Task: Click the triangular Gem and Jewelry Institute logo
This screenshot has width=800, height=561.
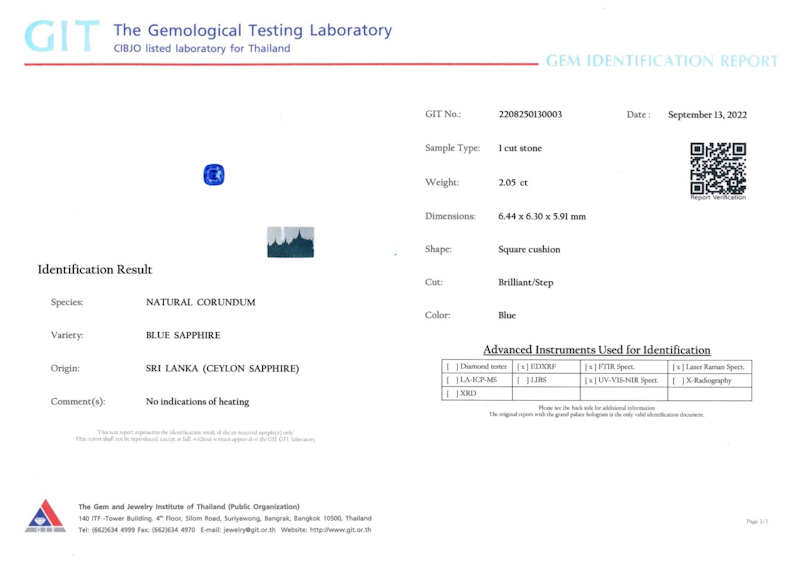Action: point(45,517)
